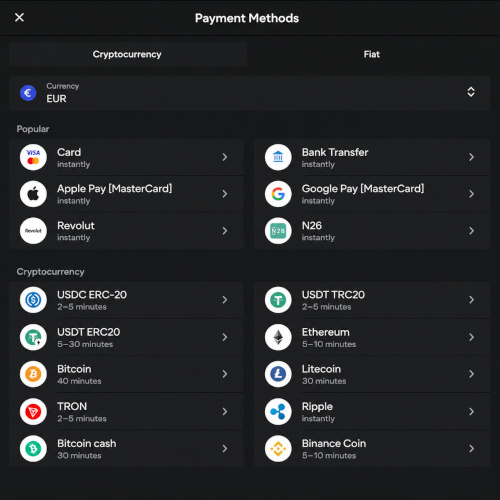Open TRON row chevron
Image resolution: width=500 pixels, height=500 pixels.
(225, 412)
